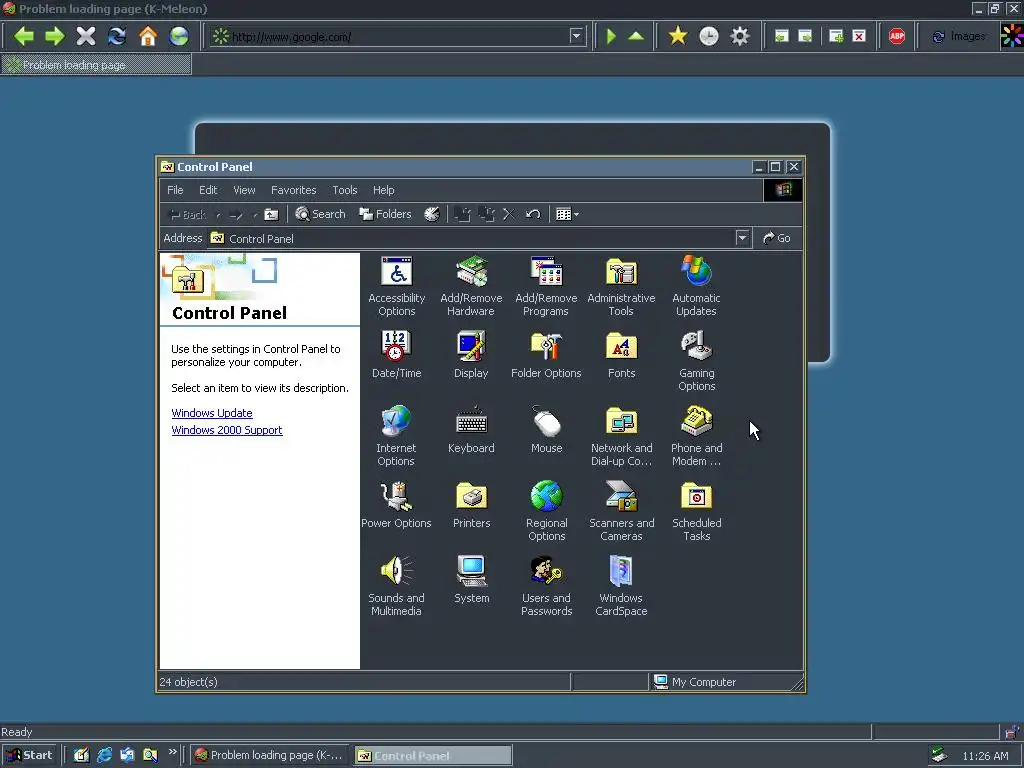1024x768 pixels.
Task: Open Automatic Updates applet
Action: (x=696, y=286)
